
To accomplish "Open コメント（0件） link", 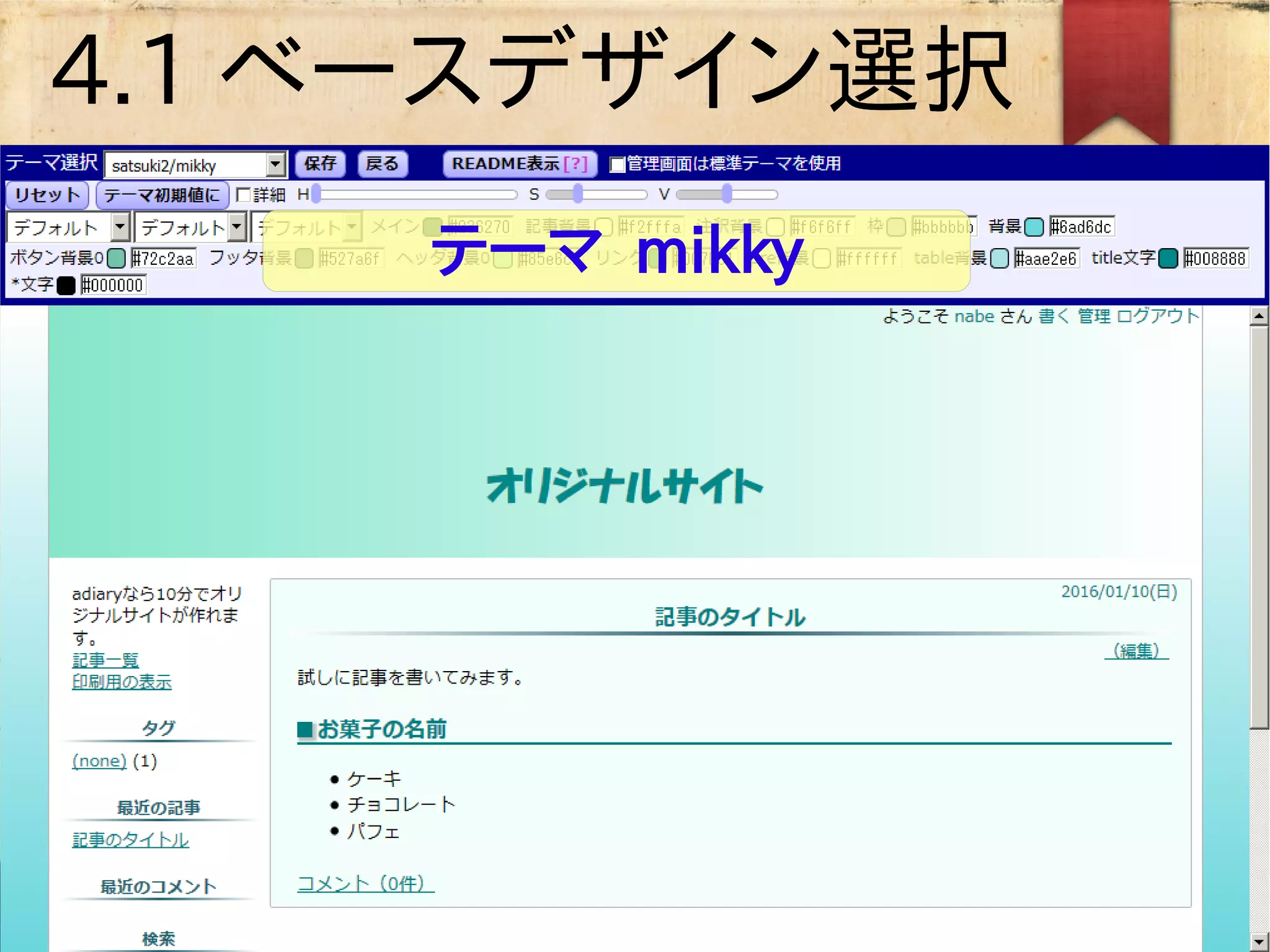I will click(x=366, y=883).
